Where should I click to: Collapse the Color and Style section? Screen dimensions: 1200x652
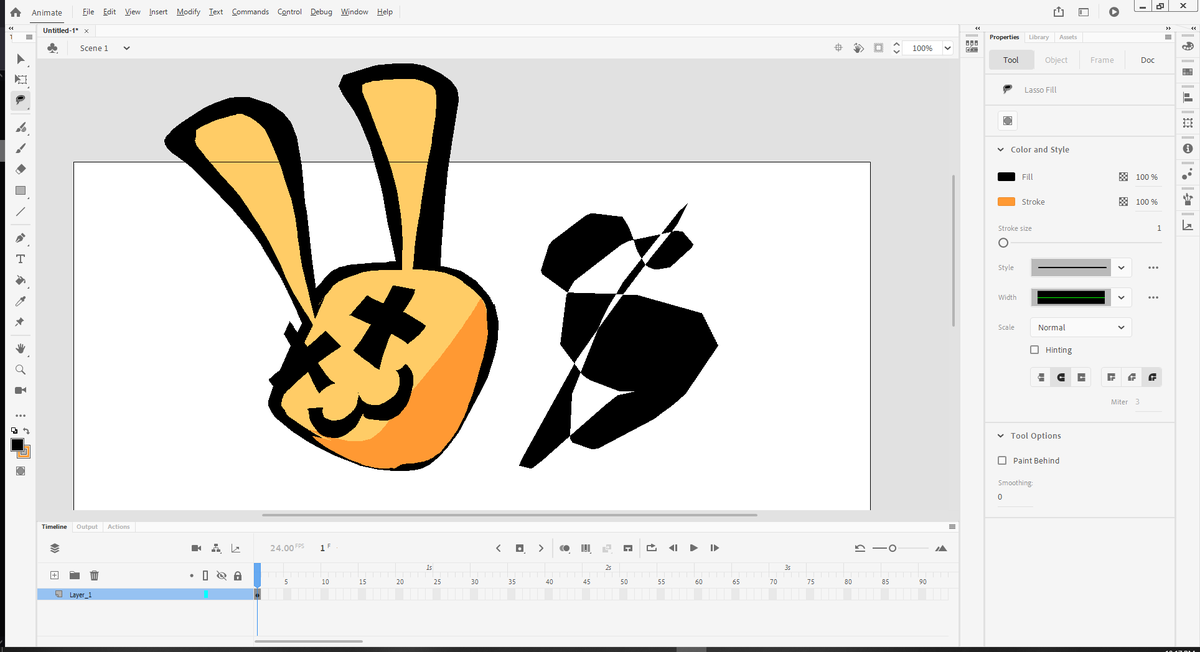pyautogui.click(x=1001, y=150)
